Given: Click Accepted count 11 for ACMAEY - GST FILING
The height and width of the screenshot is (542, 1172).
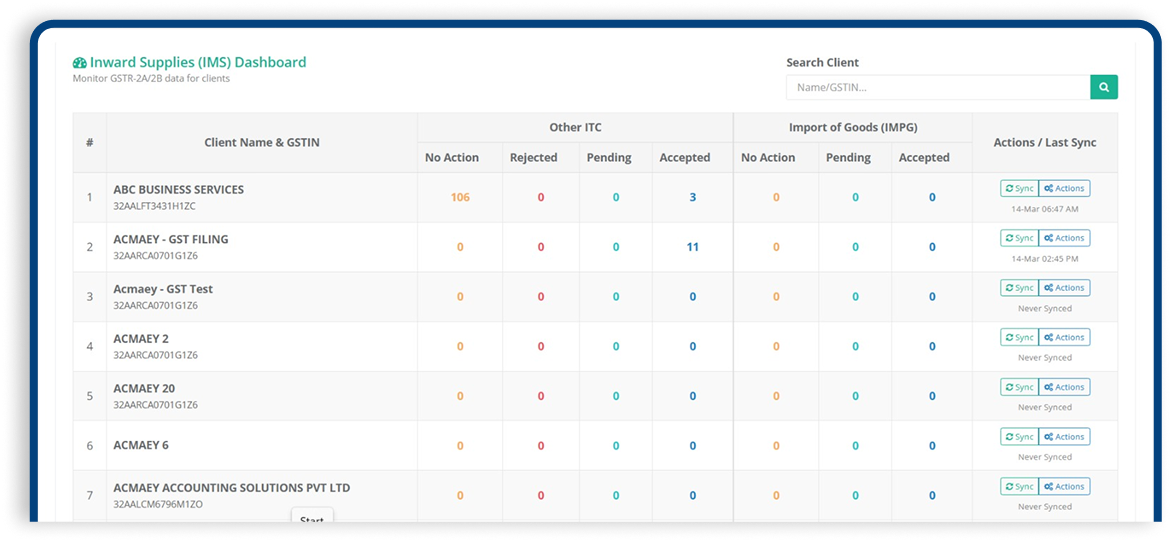Looking at the screenshot, I should (692, 247).
